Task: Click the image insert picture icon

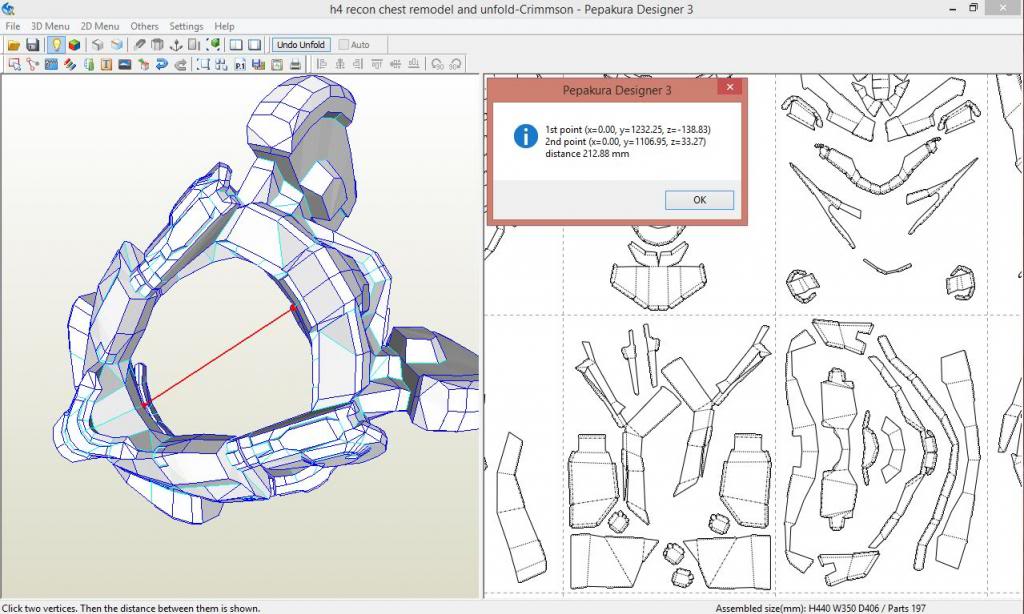Action: coord(125,64)
